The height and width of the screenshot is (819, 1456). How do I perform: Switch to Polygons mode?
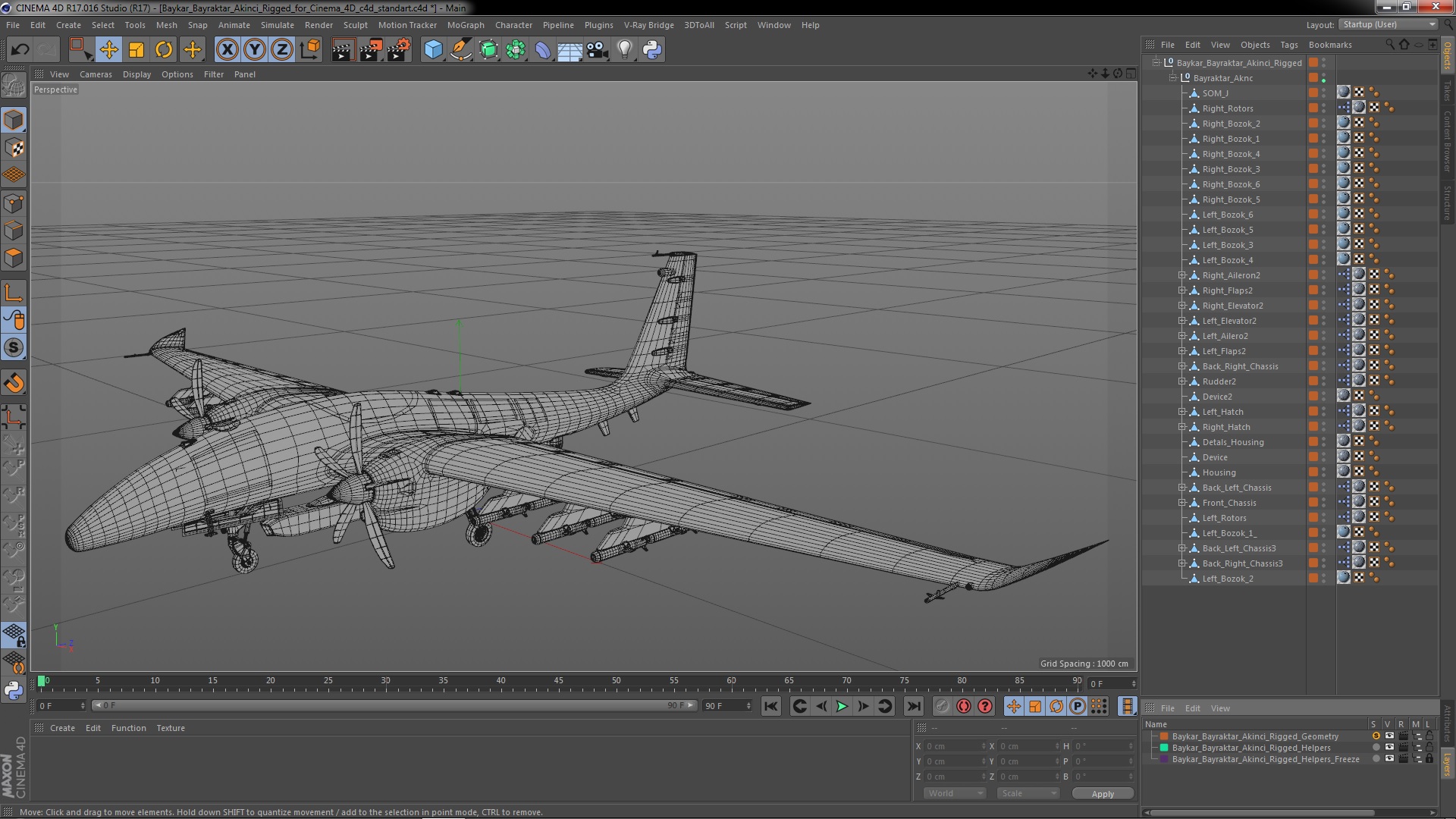[x=14, y=258]
